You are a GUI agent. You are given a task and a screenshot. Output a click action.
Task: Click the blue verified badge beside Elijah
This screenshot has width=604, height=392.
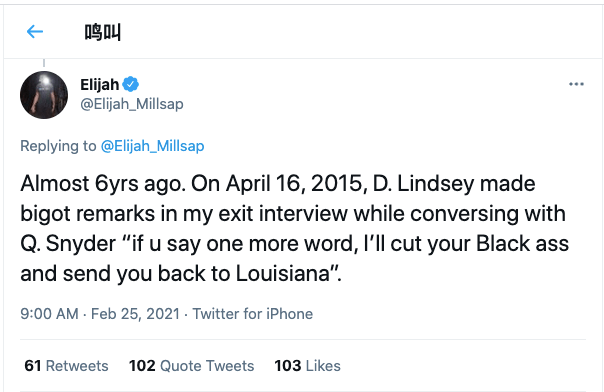click(x=131, y=84)
